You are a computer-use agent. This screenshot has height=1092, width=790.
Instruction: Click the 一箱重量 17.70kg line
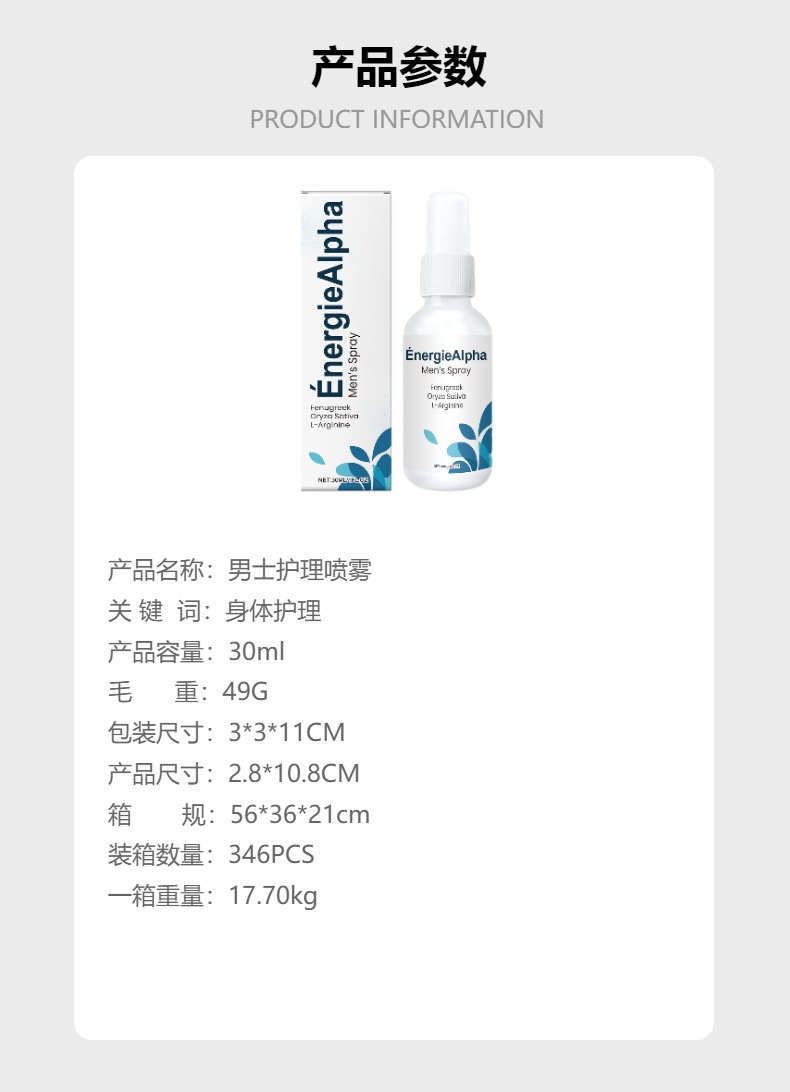212,896
